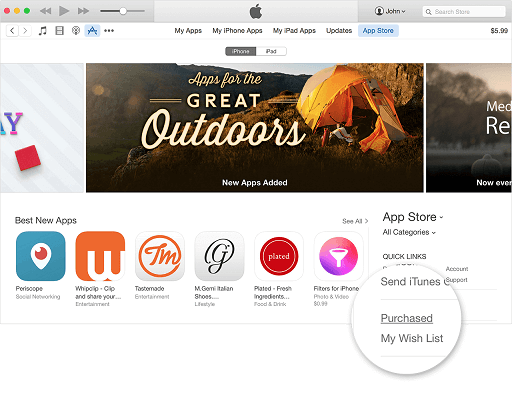512x399 pixels.
Task: Open the Purchased link
Action: tap(407, 318)
